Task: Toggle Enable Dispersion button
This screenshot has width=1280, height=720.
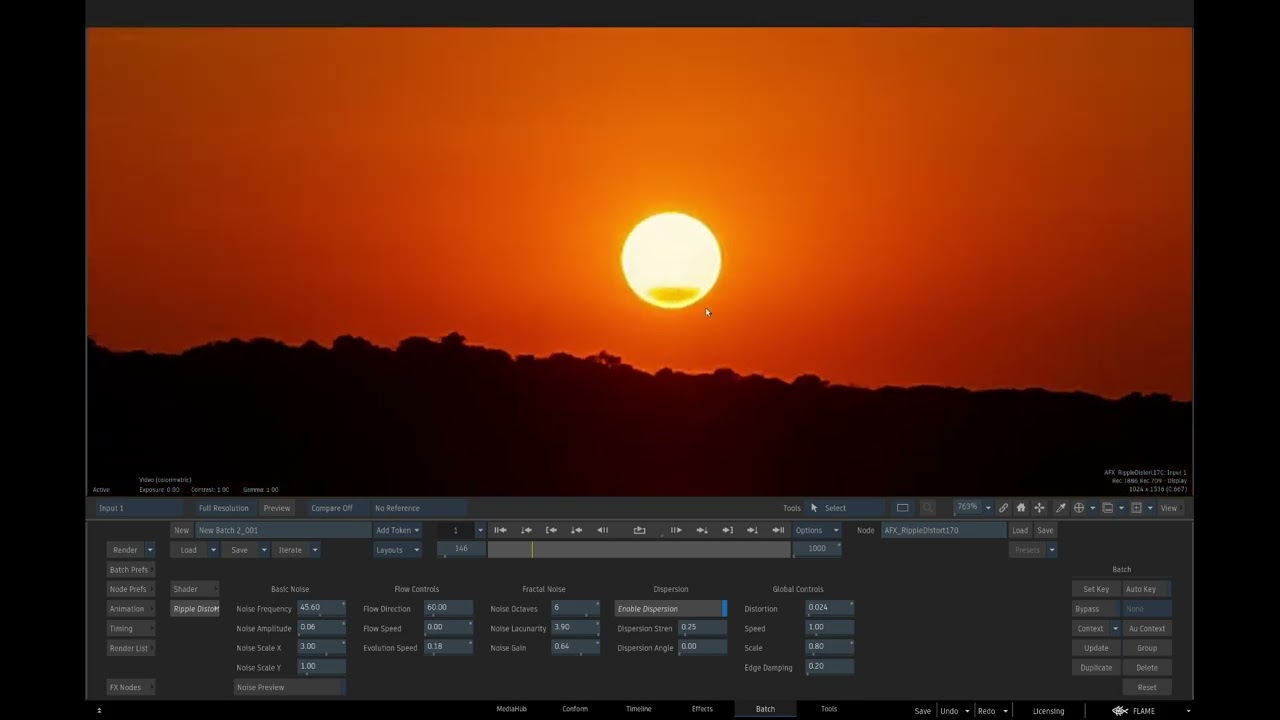Action: (669, 609)
